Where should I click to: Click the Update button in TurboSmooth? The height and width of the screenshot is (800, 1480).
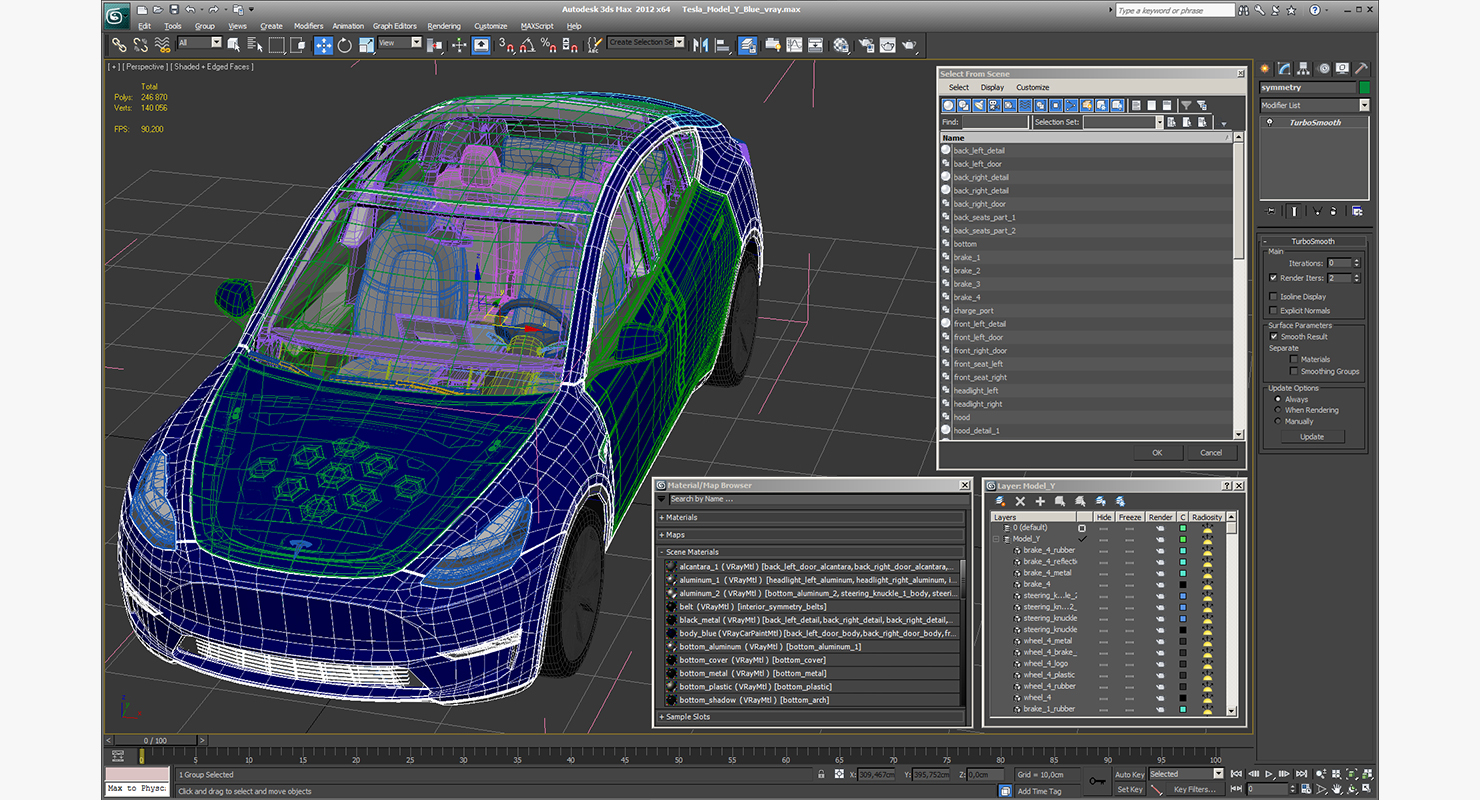(x=1312, y=437)
